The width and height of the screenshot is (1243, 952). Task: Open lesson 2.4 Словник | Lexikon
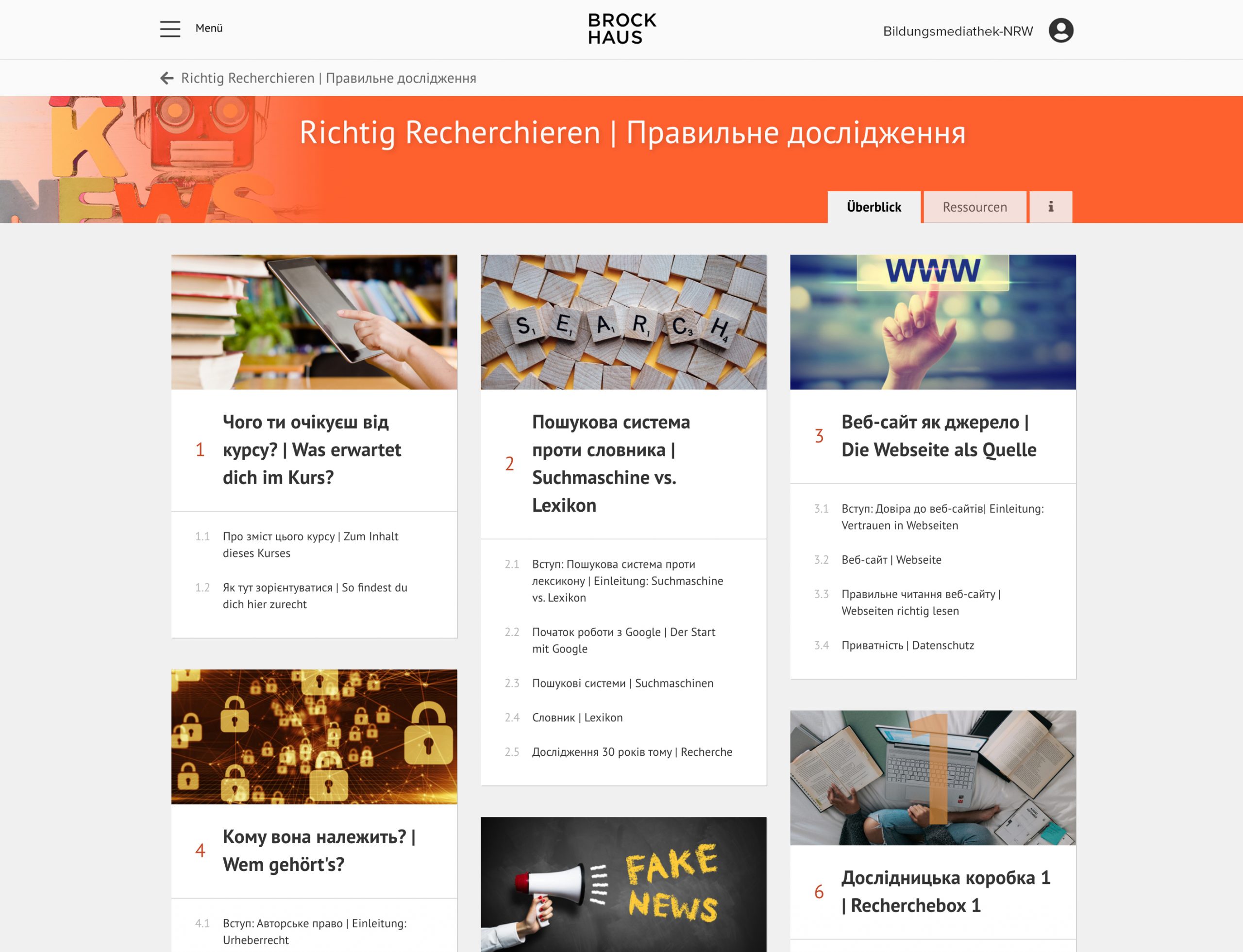(577, 718)
